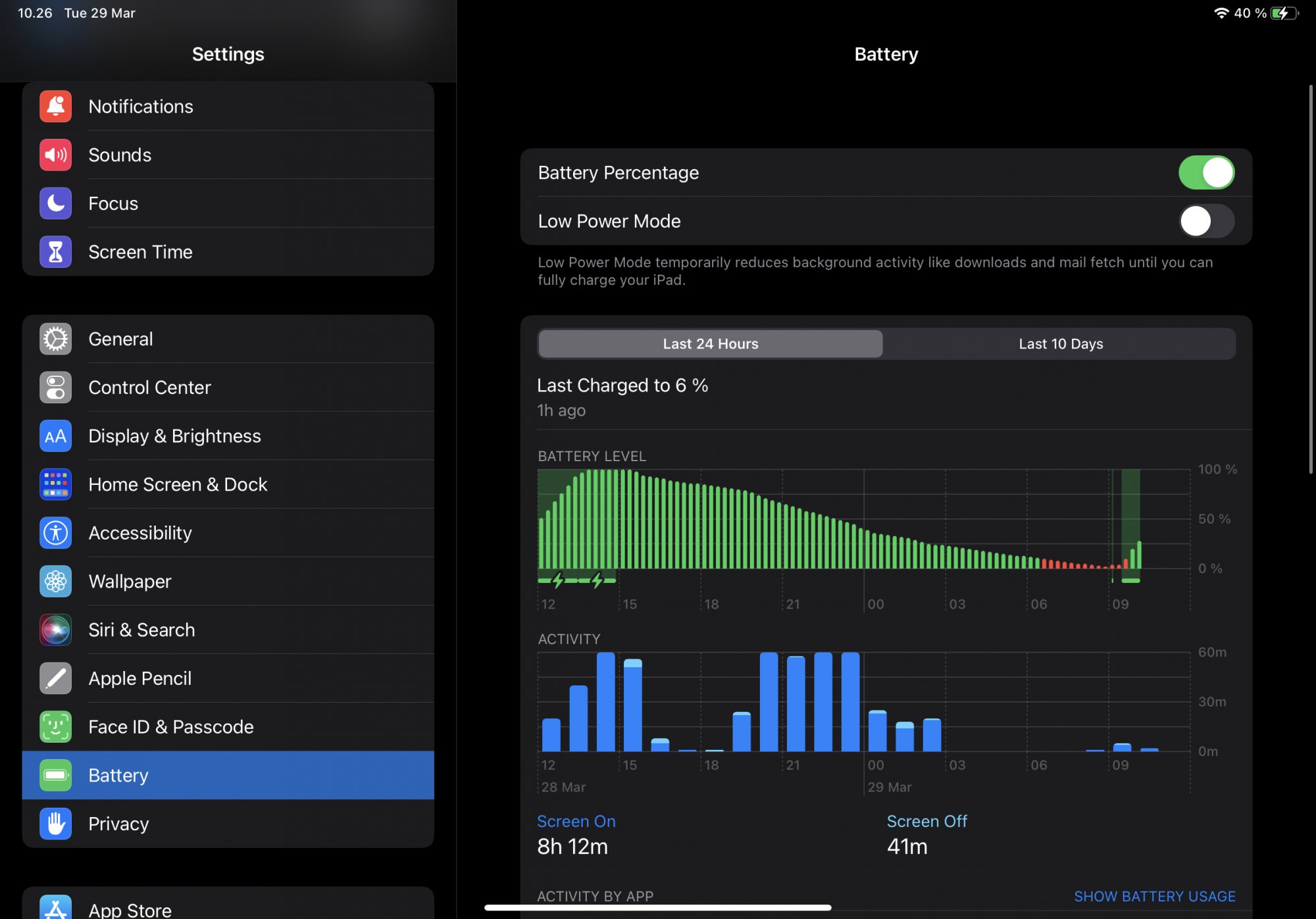The height and width of the screenshot is (919, 1316).
Task: Disable the Battery Percentage toggle
Action: pyautogui.click(x=1205, y=172)
